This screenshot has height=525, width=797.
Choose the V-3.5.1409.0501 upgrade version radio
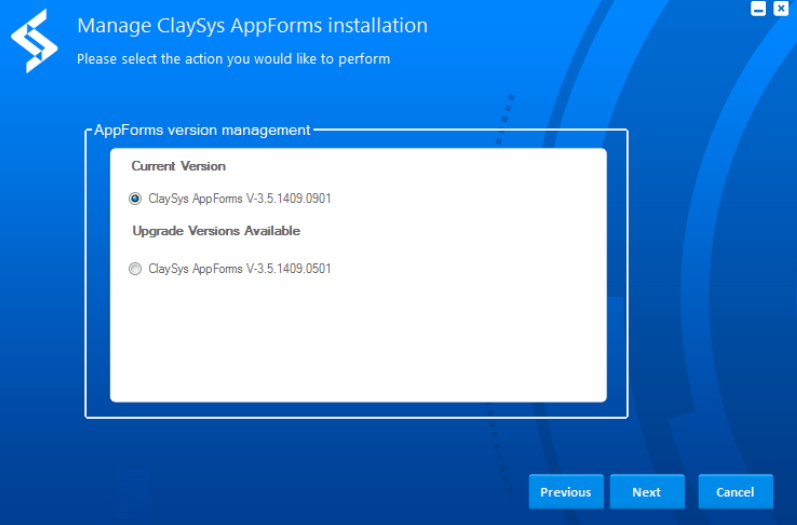pyautogui.click(x=135, y=268)
